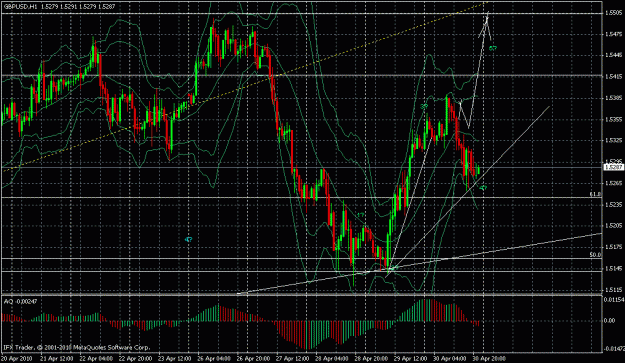This screenshot has width=625, height=363.
Task: Click the 0.00 oscillator scale value
Action: (x=610, y=320)
